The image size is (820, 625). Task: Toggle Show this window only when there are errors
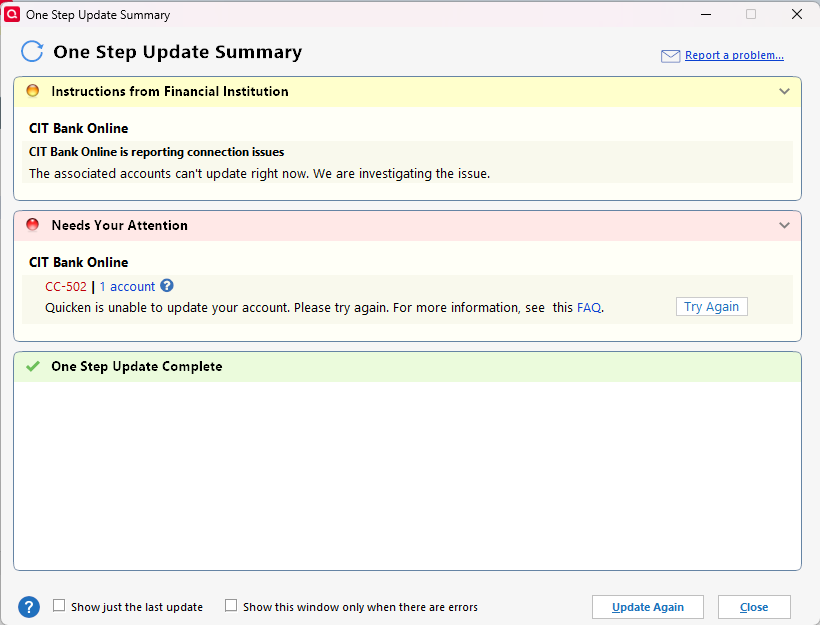click(231, 605)
